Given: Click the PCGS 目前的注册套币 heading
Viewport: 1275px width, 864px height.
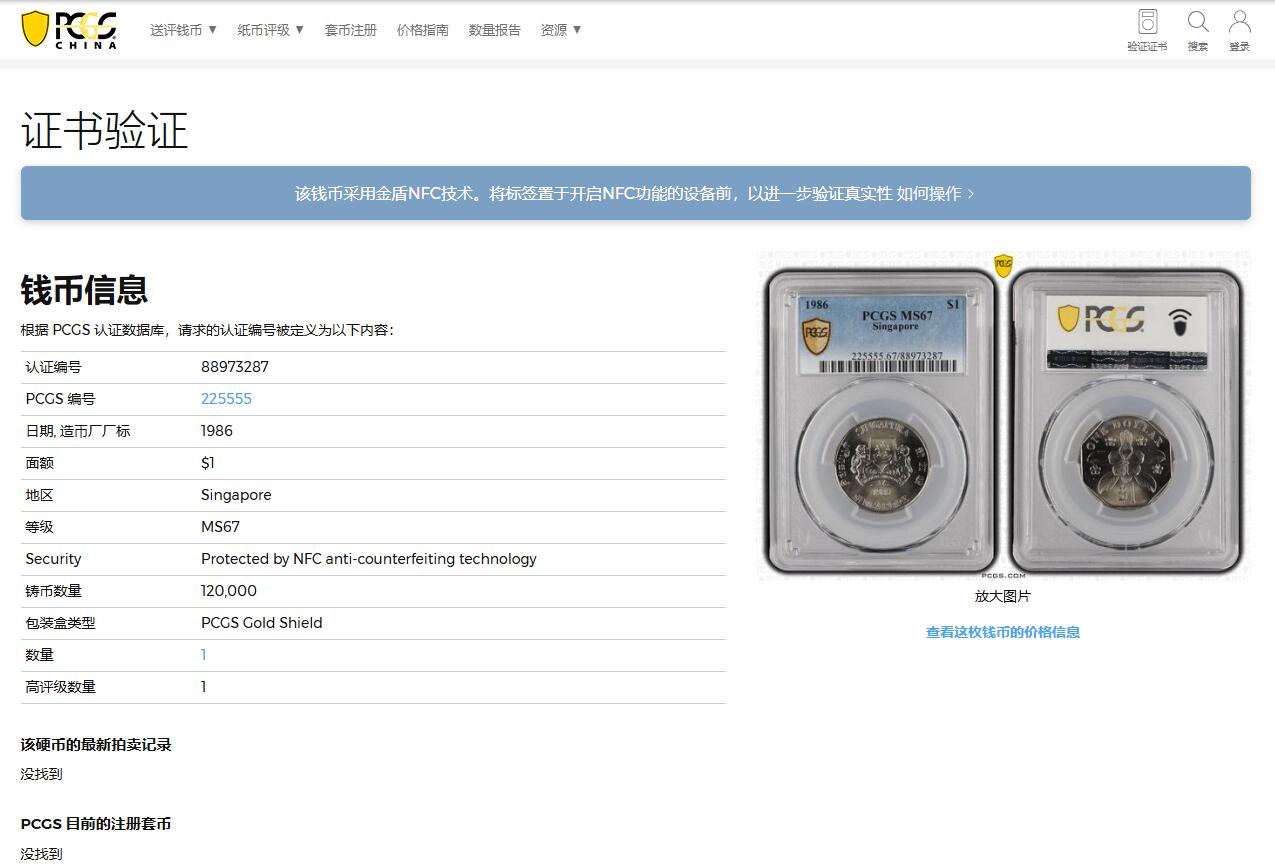Looking at the screenshot, I should click(x=96, y=824).
